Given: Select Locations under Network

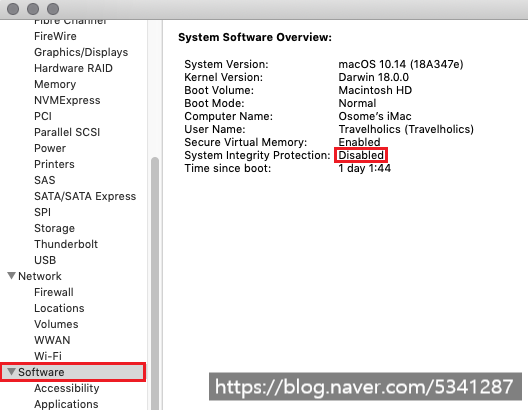Looking at the screenshot, I should [x=59, y=308].
